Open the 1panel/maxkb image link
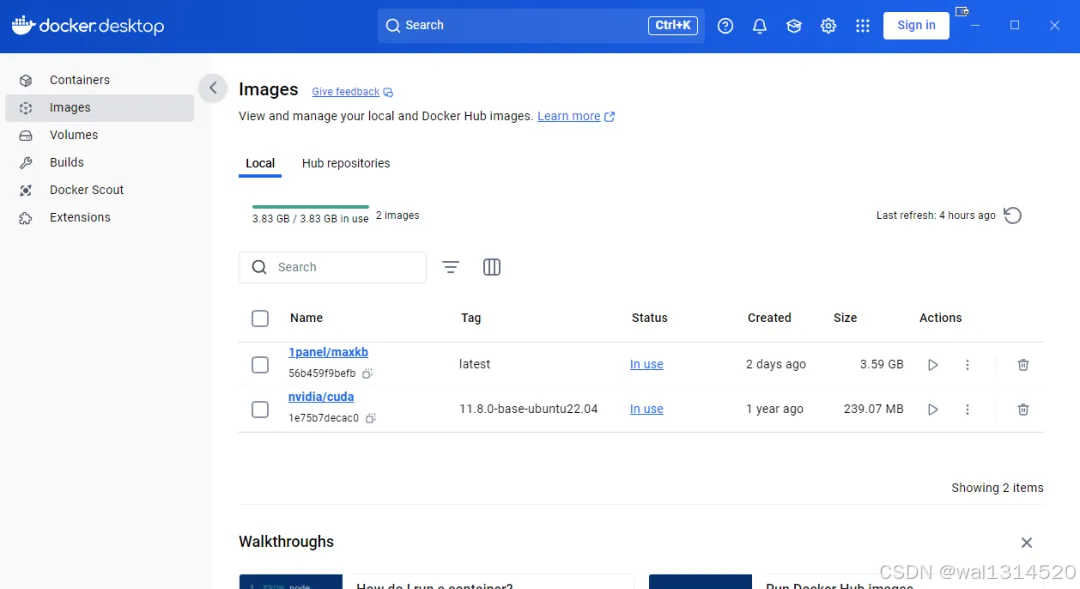The height and width of the screenshot is (589, 1080). click(328, 352)
